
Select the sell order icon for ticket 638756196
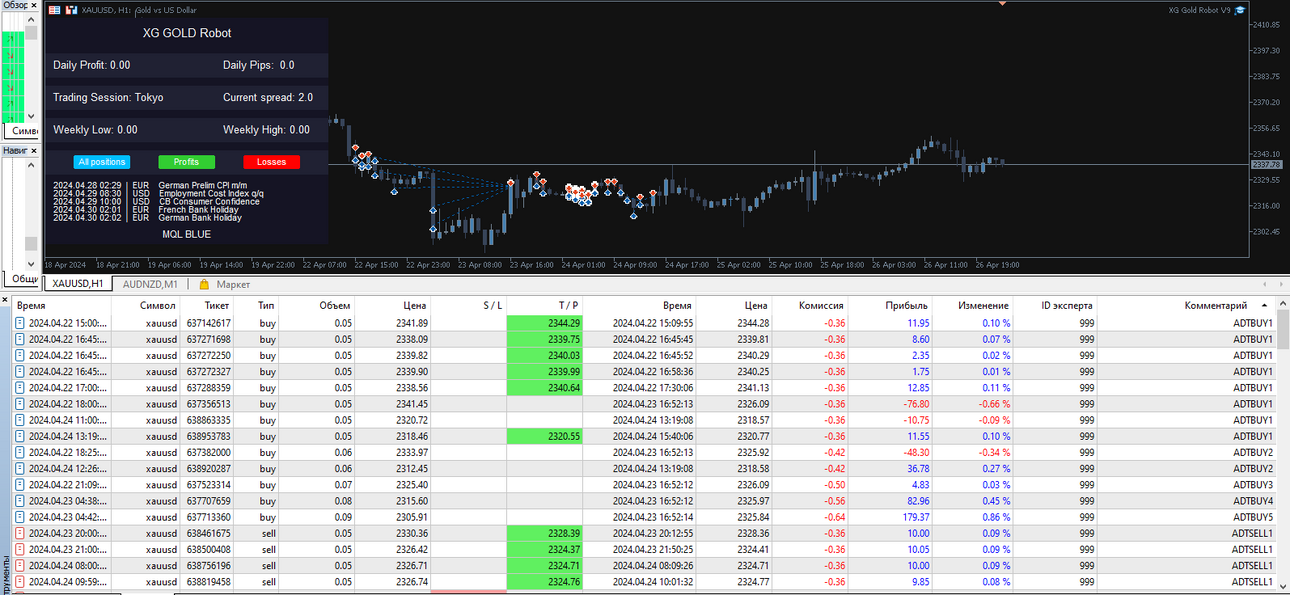click(20, 565)
